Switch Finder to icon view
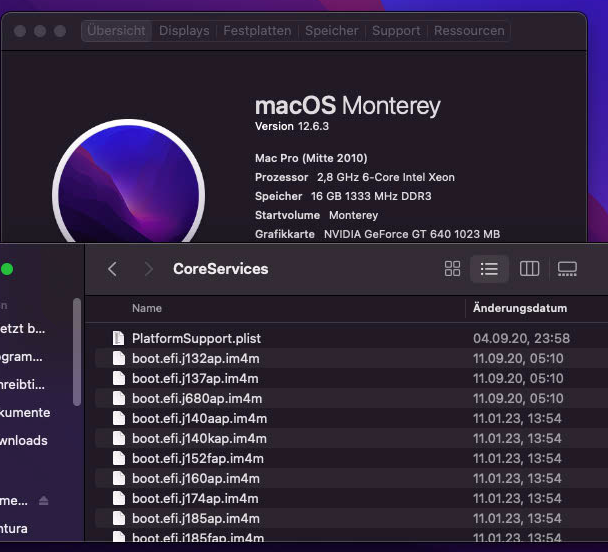 pos(452,269)
